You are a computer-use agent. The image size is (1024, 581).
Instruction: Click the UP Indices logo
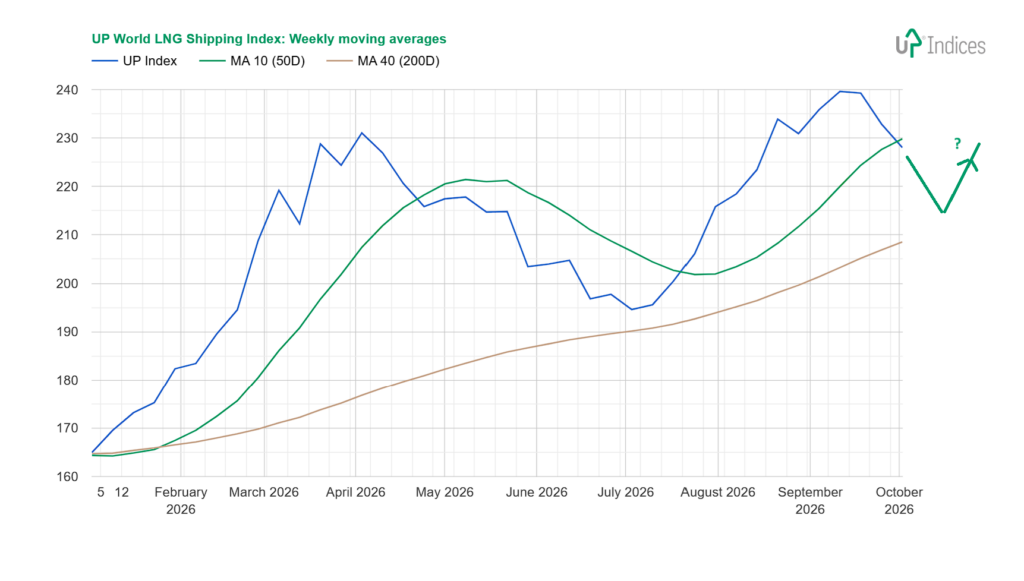click(940, 44)
